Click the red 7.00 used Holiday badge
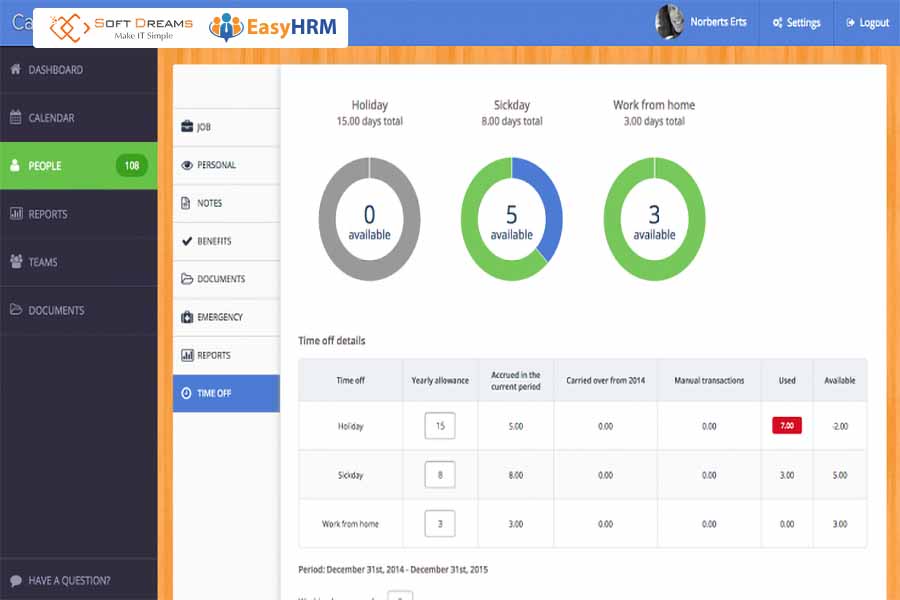The width and height of the screenshot is (900, 600). pos(786,425)
